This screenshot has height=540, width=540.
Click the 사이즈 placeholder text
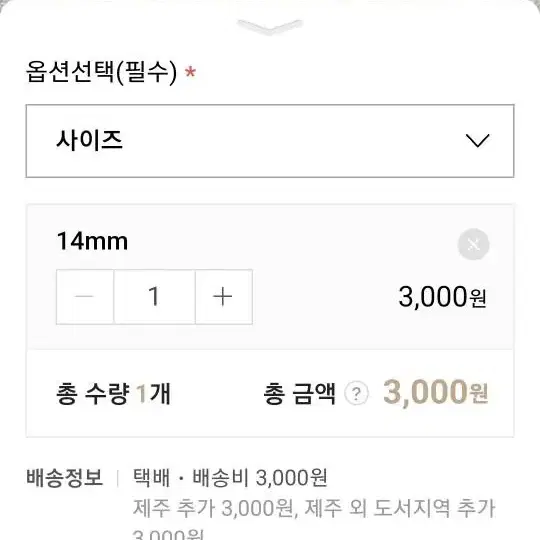[x=90, y=140]
